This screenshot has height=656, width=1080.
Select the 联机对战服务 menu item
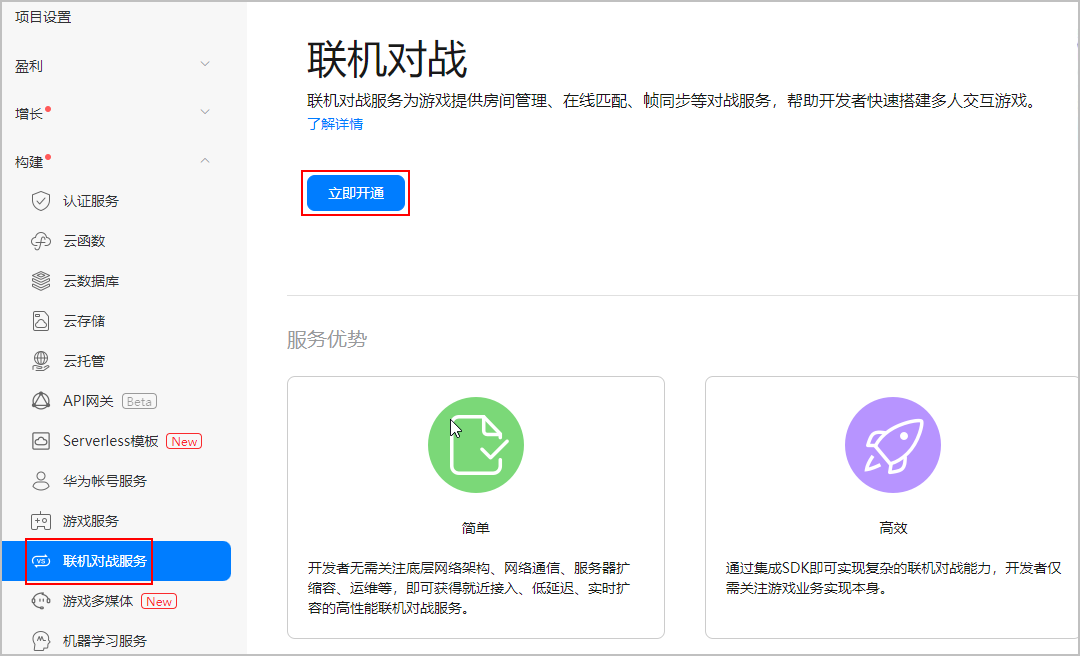116,561
